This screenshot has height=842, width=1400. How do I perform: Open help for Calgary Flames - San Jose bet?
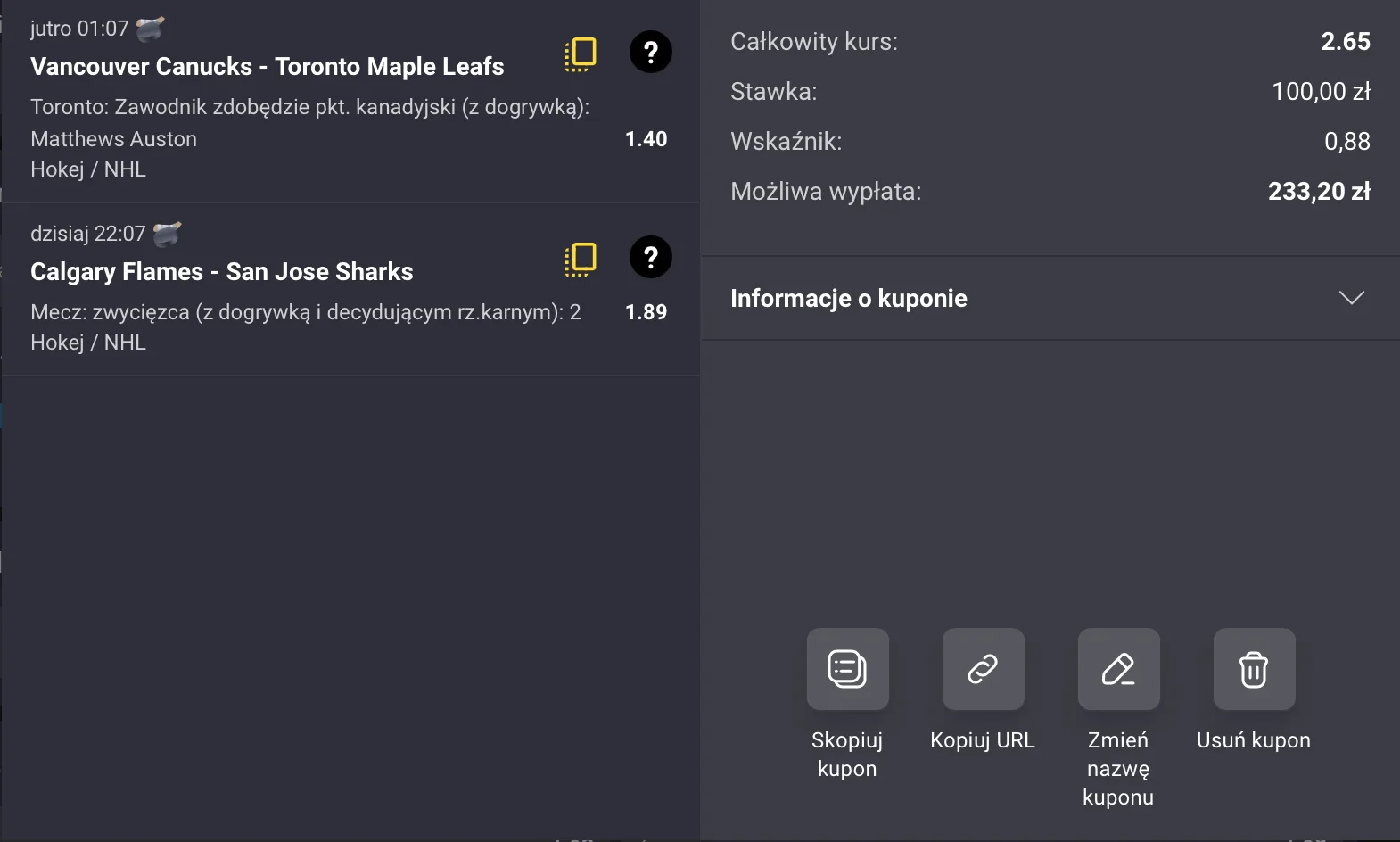coord(651,258)
